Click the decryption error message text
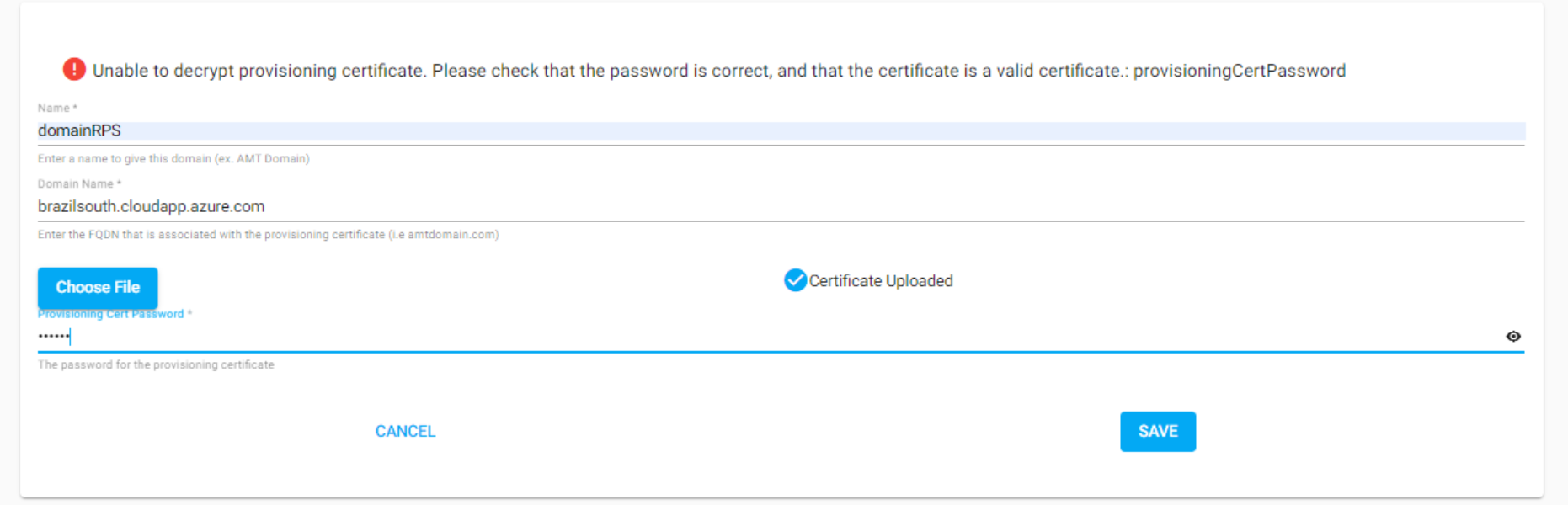1568x505 pixels. pyautogui.click(x=719, y=71)
